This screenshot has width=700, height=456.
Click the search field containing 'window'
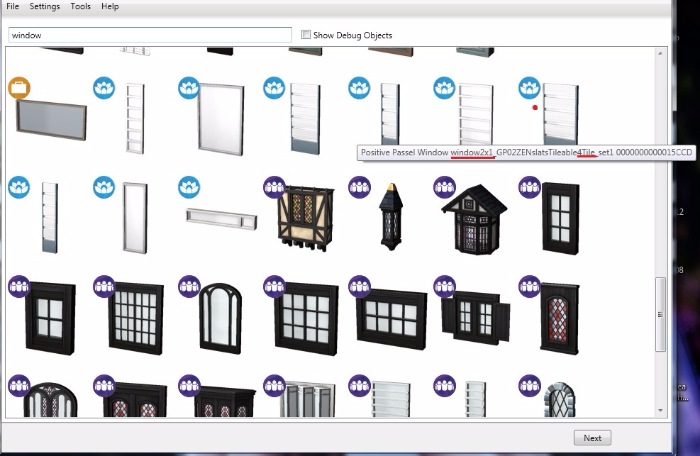(x=150, y=35)
